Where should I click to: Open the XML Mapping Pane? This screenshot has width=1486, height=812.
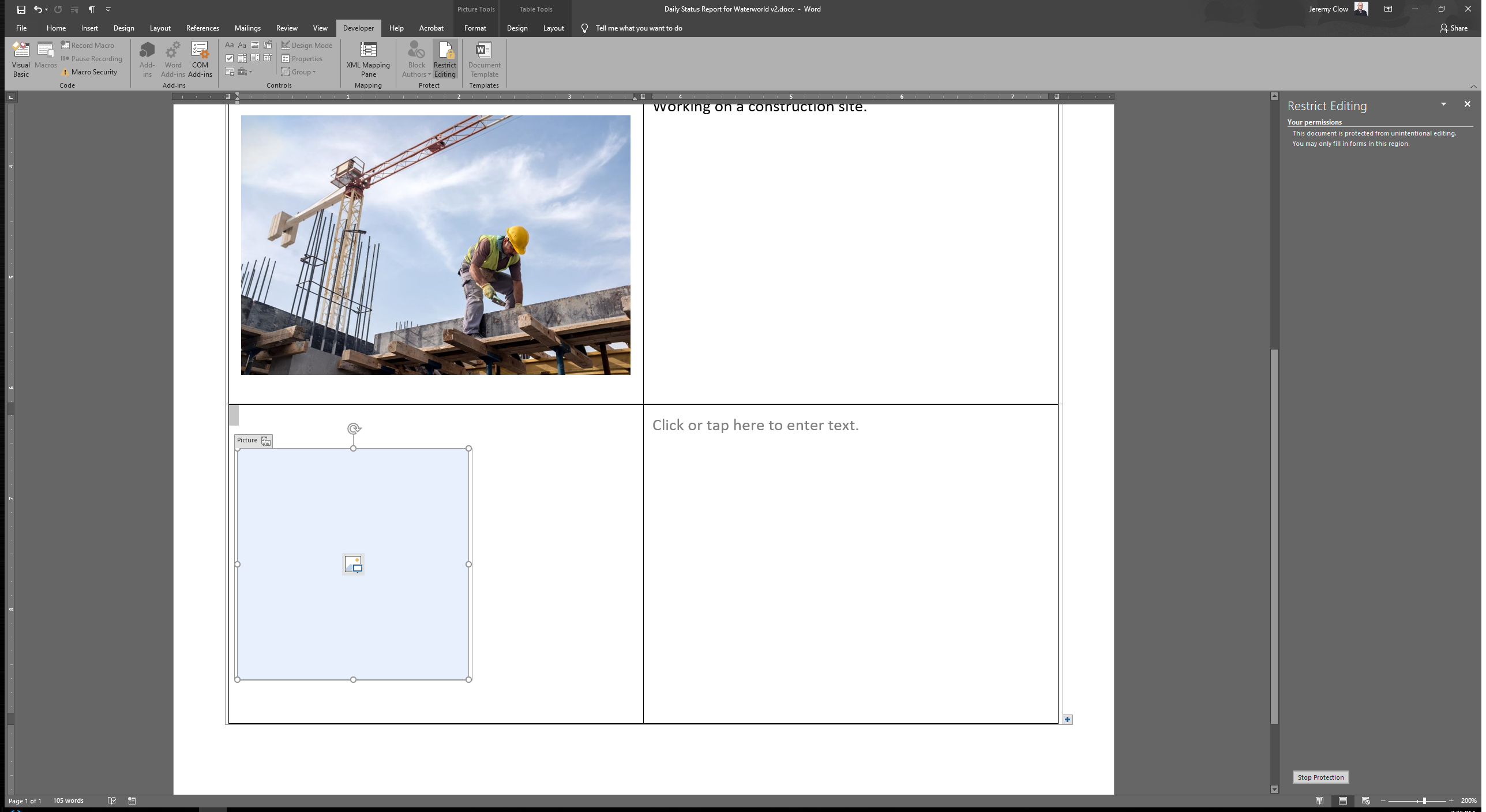[368, 59]
